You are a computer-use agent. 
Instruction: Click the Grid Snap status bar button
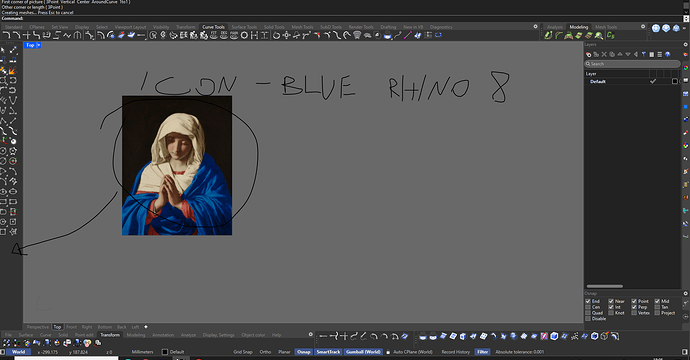tap(243, 352)
